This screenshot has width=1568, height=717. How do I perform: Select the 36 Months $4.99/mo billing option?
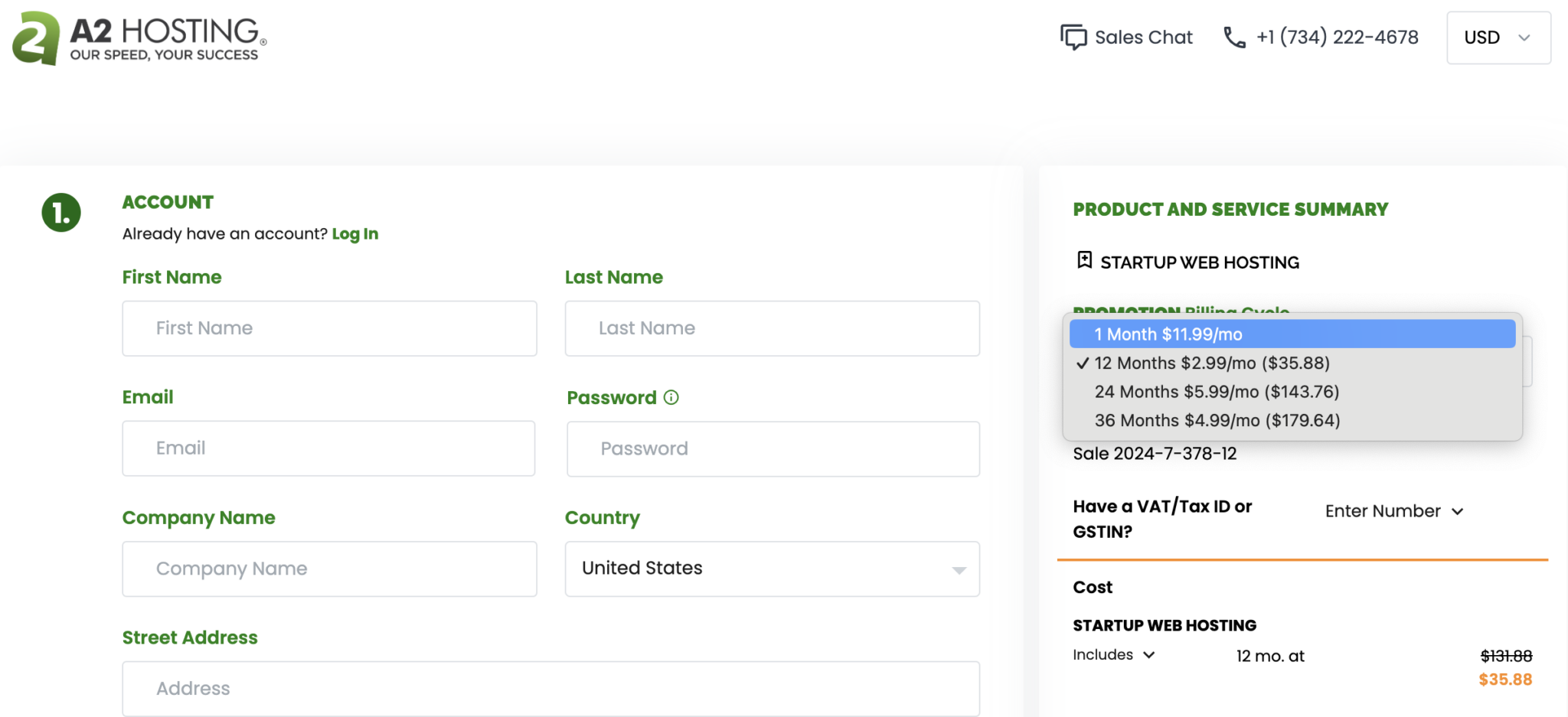1217,420
